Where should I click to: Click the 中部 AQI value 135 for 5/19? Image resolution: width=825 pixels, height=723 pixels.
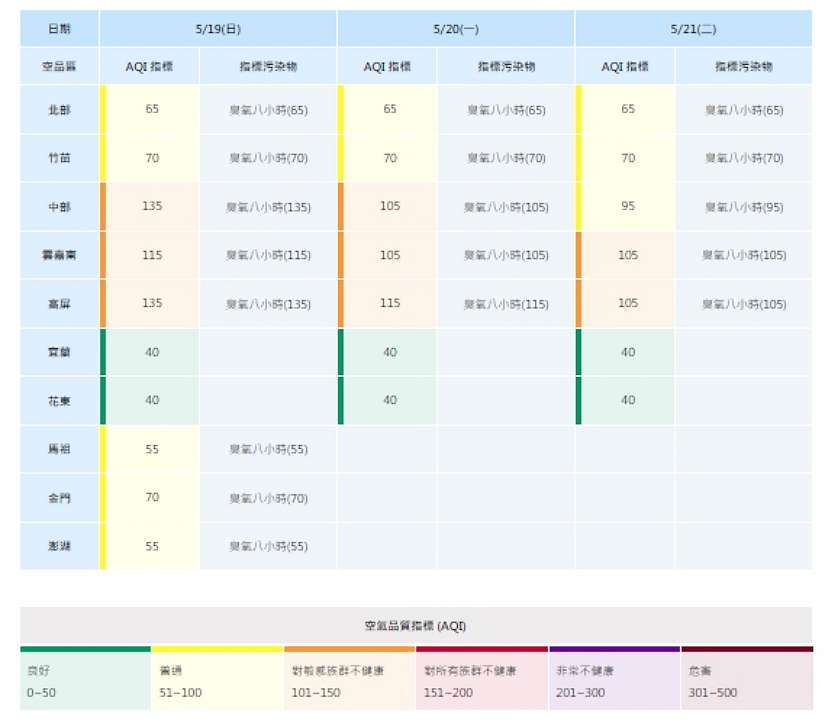[152, 207]
